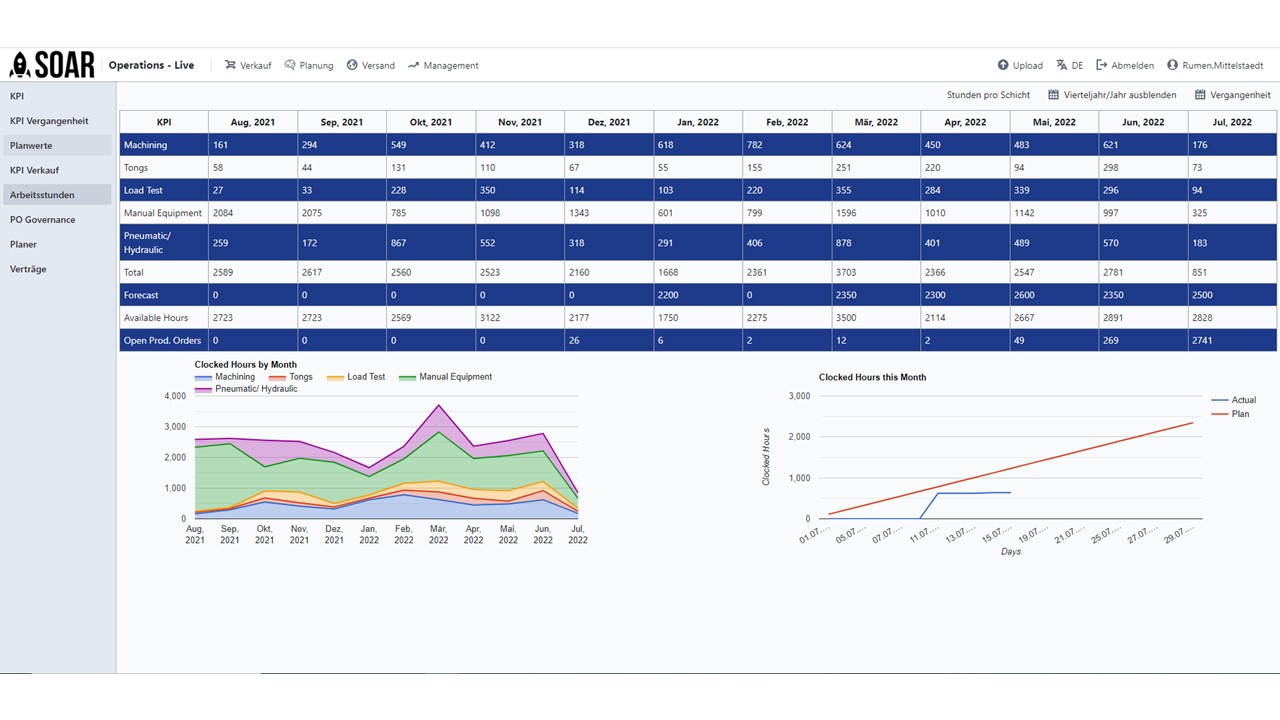Click Plan legend entry in line chart

[x=1232, y=413]
